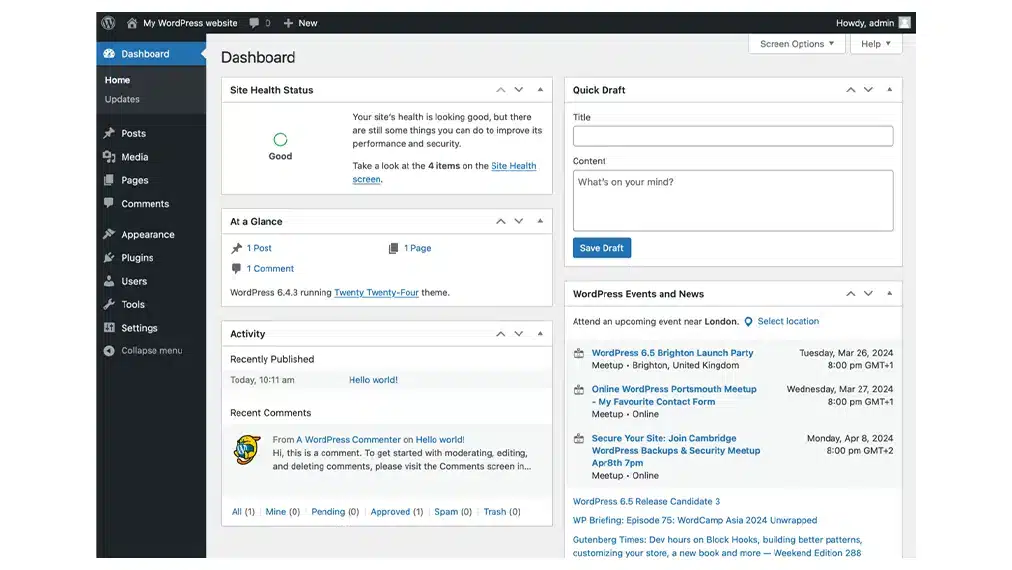Click the Select location link
Image resolution: width=1012 pixels, height=570 pixels.
click(x=788, y=321)
